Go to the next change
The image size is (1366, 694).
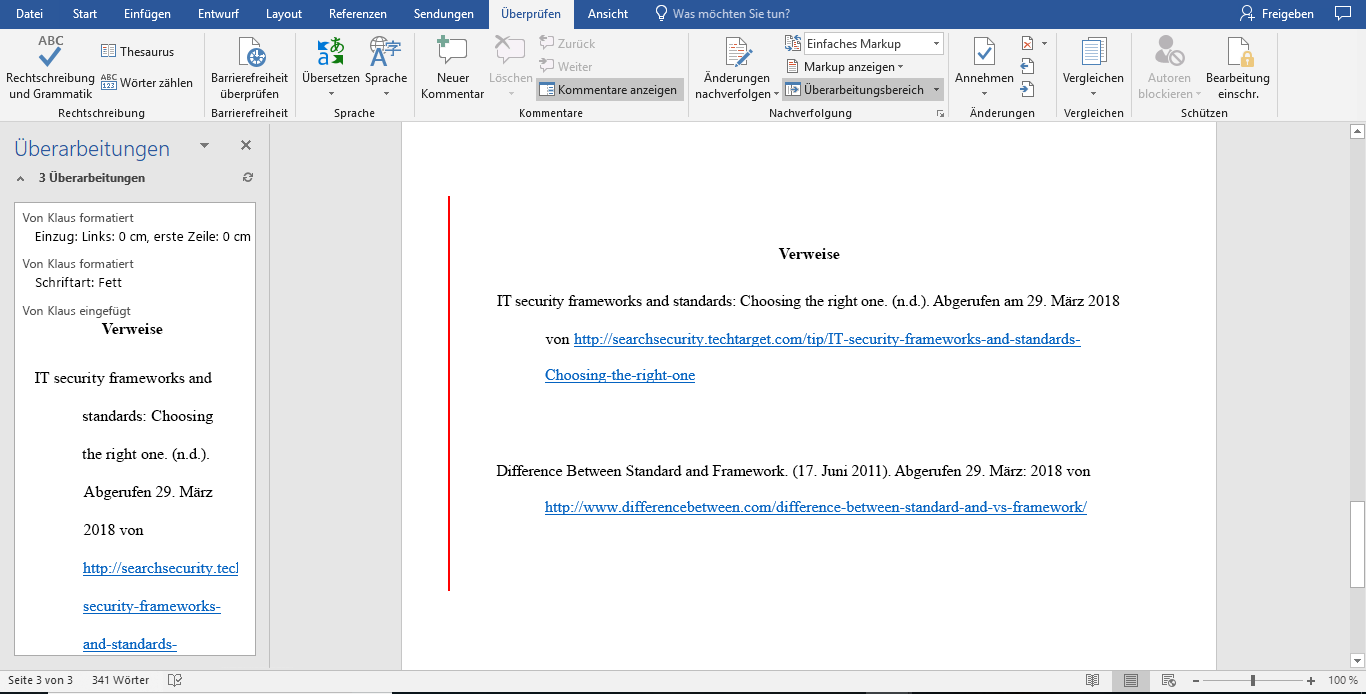pos(1028,90)
